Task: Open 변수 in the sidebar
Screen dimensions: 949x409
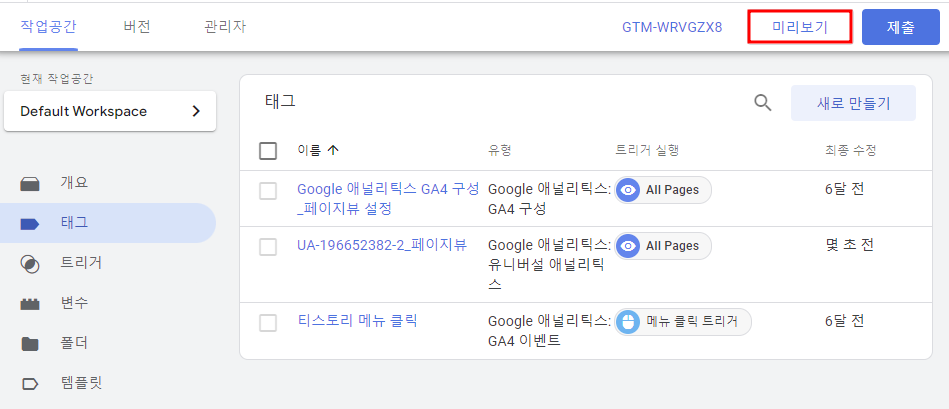Action: [74, 303]
